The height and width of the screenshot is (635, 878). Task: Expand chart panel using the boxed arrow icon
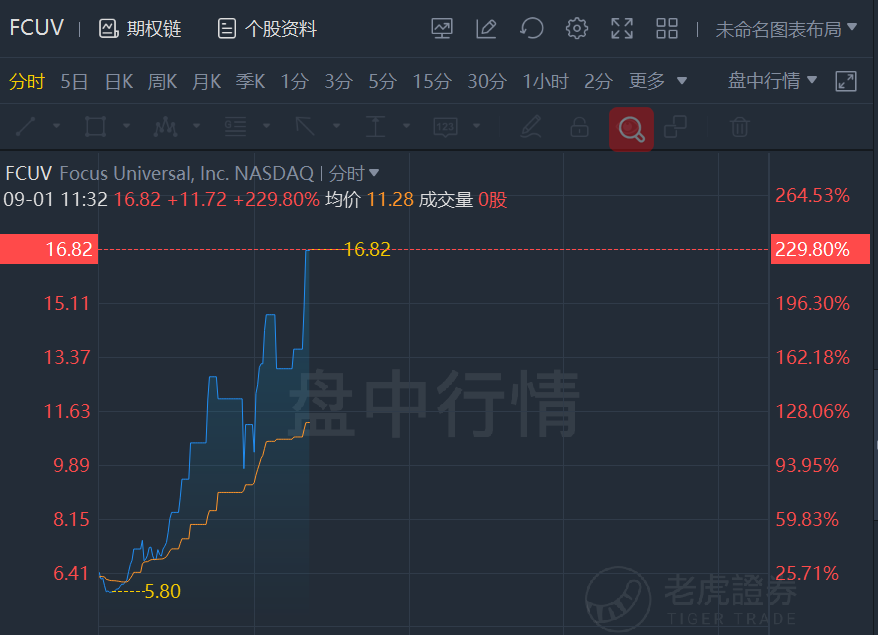point(846,81)
